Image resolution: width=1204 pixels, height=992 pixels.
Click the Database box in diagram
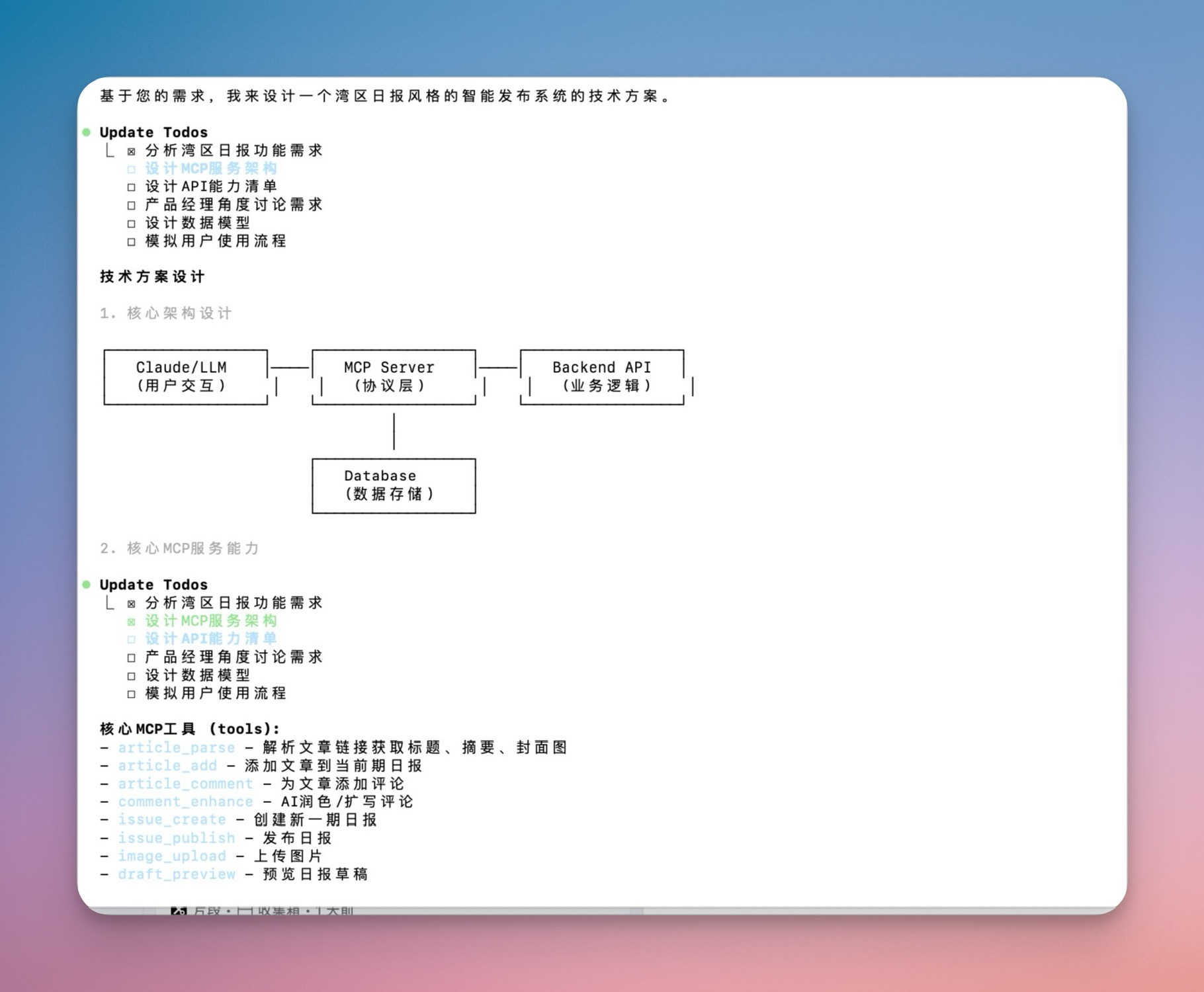click(x=393, y=485)
